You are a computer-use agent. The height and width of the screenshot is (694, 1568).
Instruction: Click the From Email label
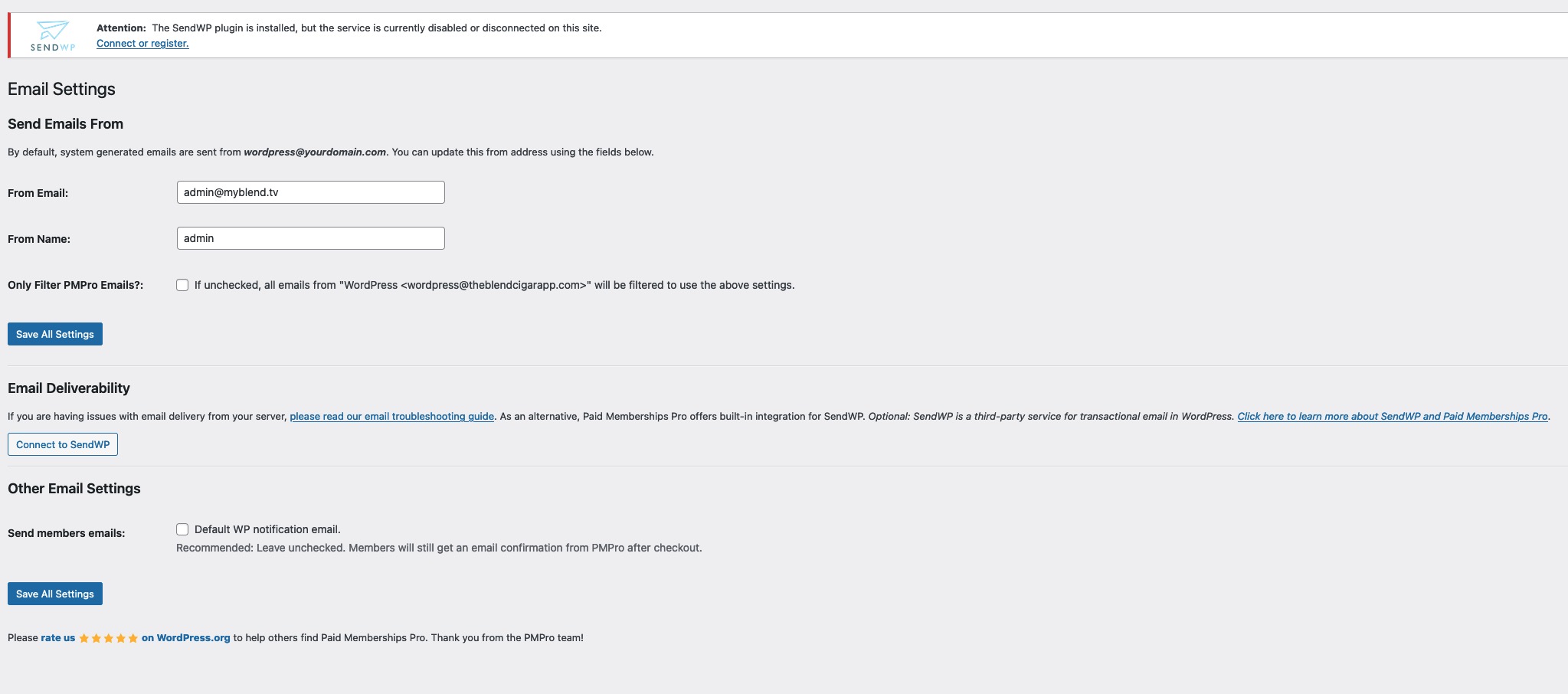click(x=38, y=193)
